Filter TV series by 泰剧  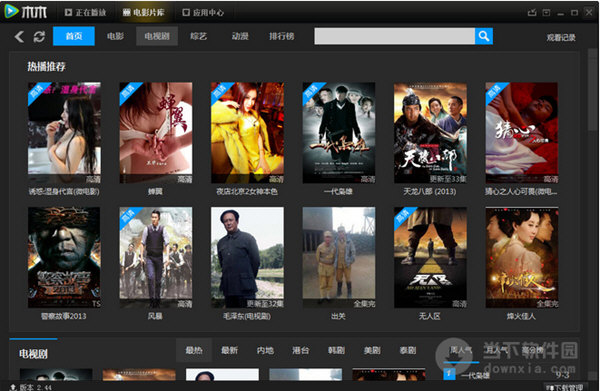[x=408, y=350]
